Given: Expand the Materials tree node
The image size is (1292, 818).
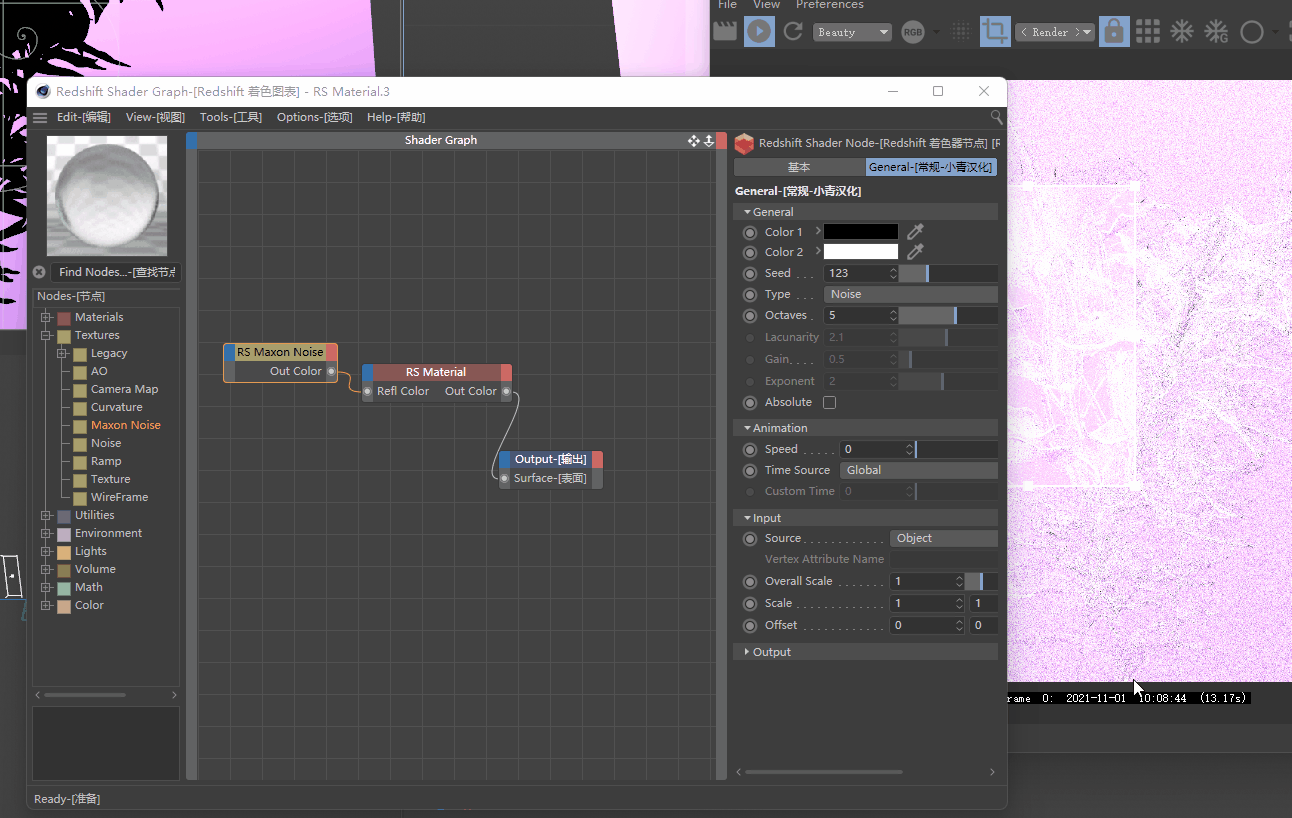Looking at the screenshot, I should click(x=46, y=317).
